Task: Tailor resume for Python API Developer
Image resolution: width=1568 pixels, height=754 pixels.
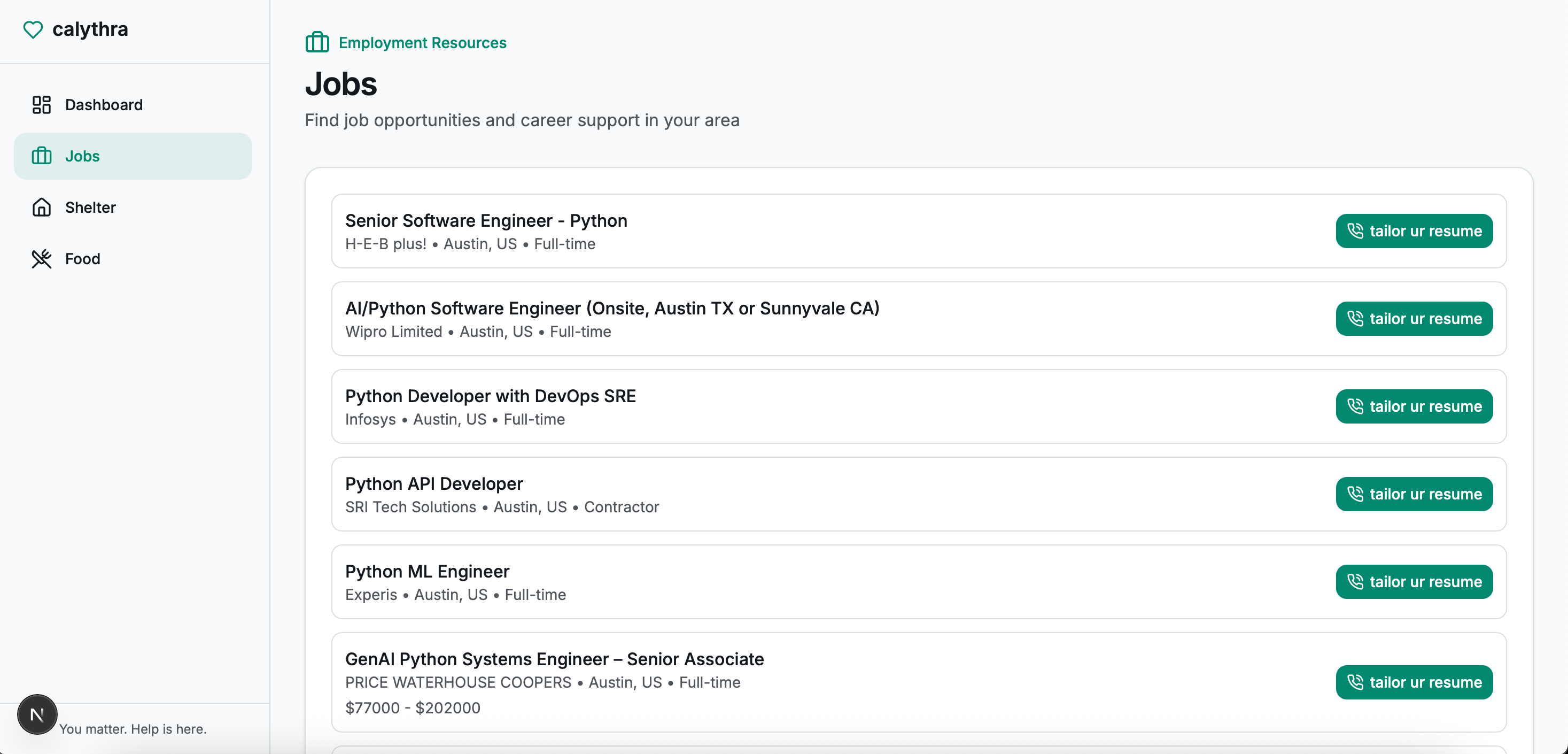Action: [1414, 494]
